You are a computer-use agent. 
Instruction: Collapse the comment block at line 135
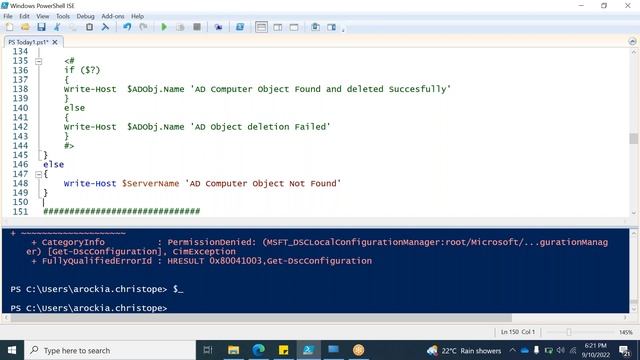[x=38, y=61]
